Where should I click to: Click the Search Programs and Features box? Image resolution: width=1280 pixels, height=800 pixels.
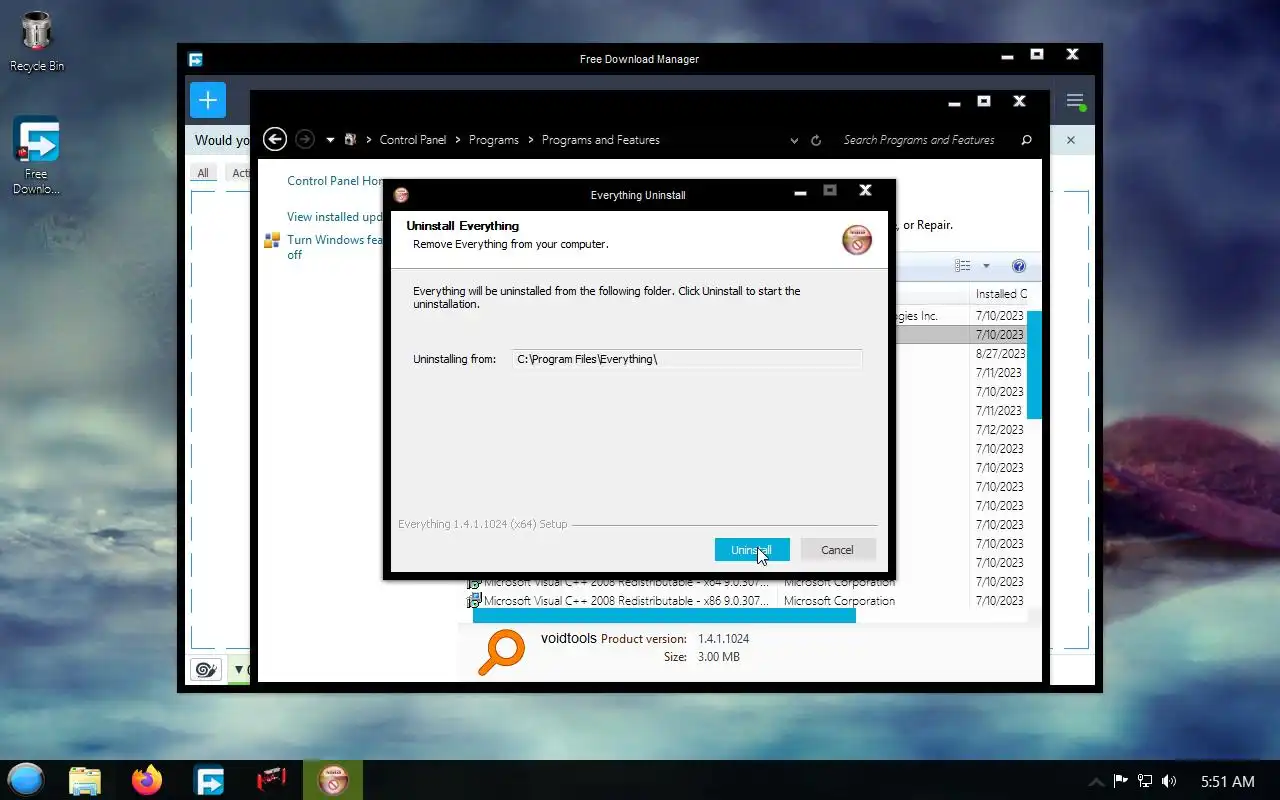coord(919,140)
